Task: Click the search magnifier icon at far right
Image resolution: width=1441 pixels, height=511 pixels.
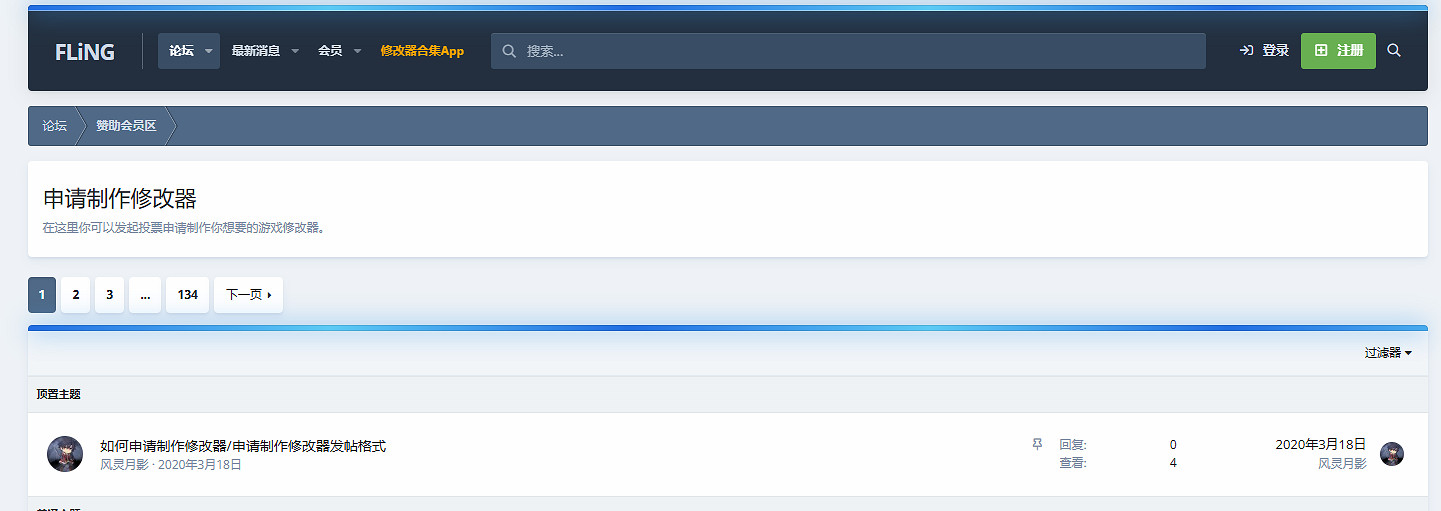Action: (x=1394, y=51)
